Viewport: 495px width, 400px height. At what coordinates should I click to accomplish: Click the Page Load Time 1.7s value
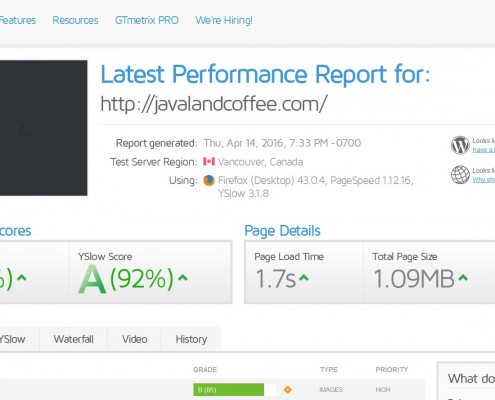pyautogui.click(x=275, y=279)
